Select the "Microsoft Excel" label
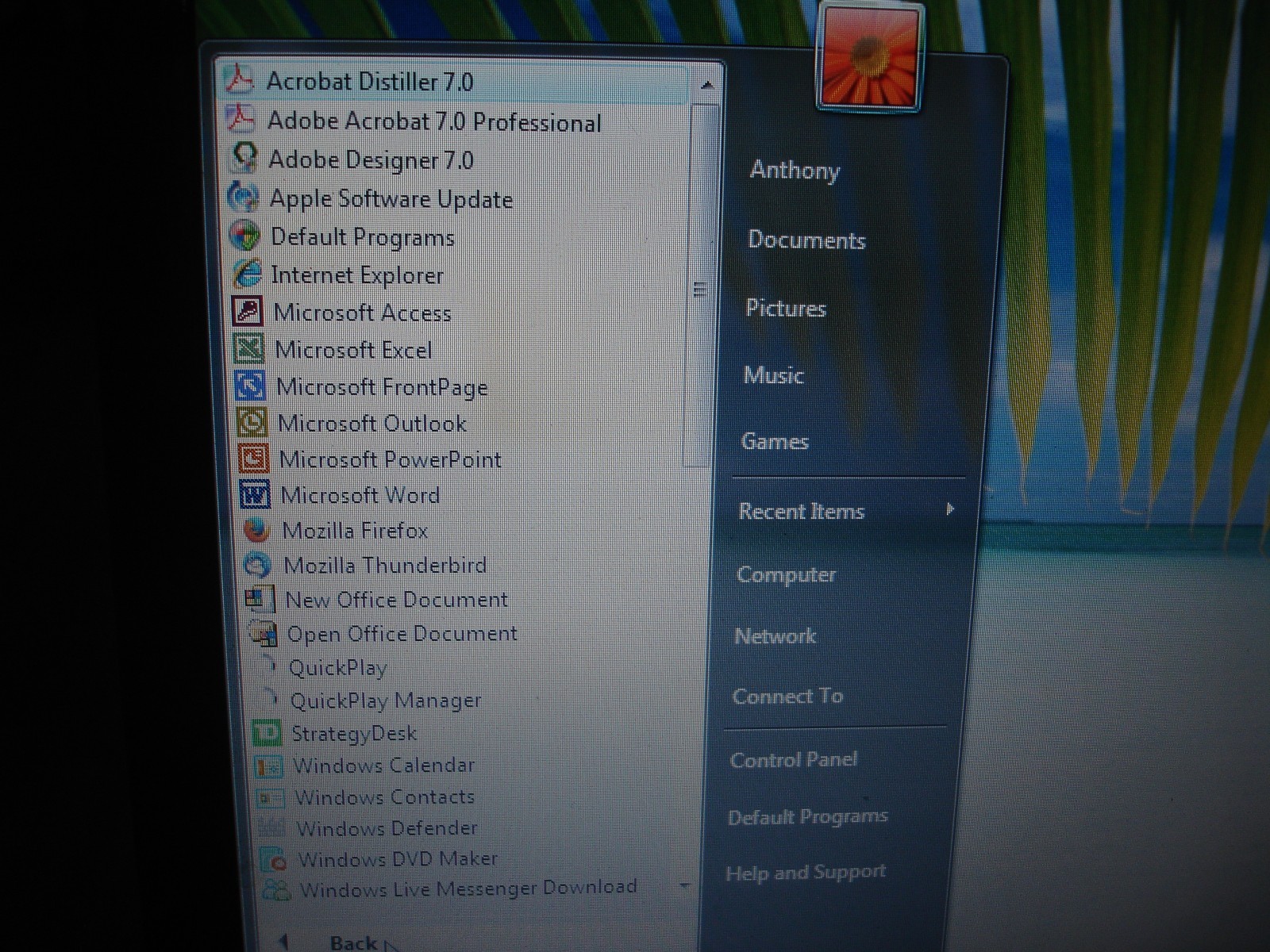 [x=354, y=350]
